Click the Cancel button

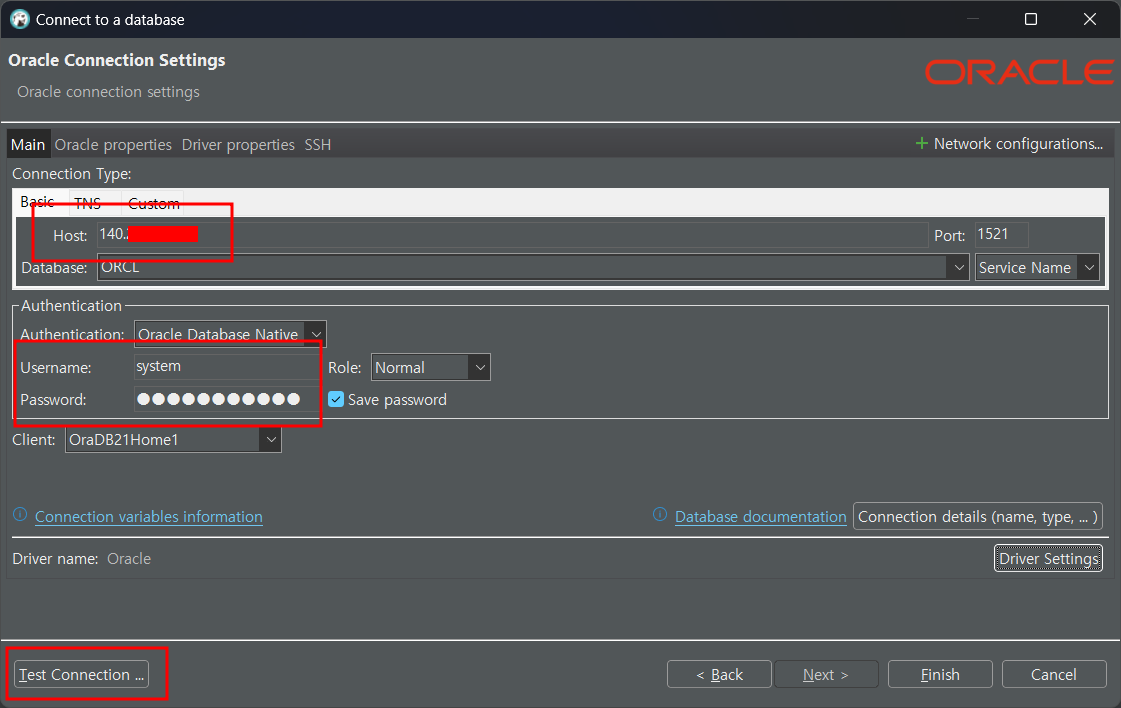coord(1054,674)
